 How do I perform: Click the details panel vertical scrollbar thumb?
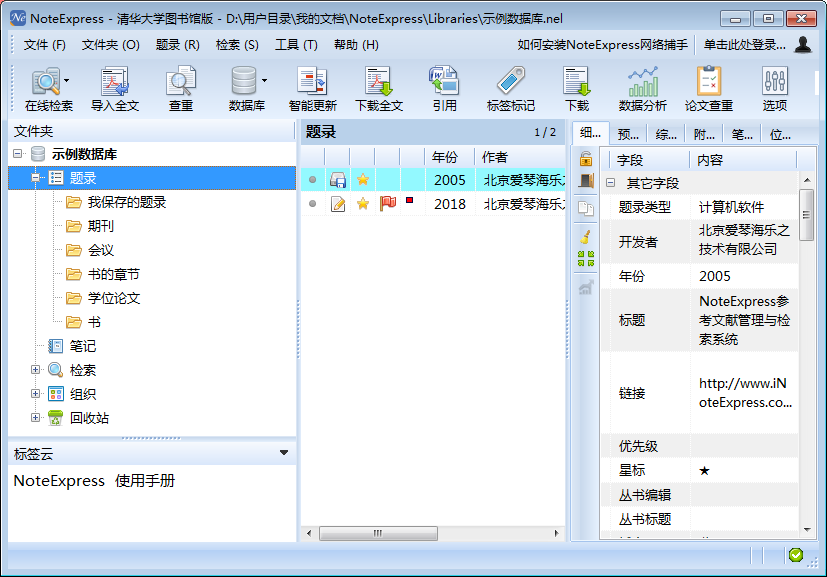(x=806, y=215)
